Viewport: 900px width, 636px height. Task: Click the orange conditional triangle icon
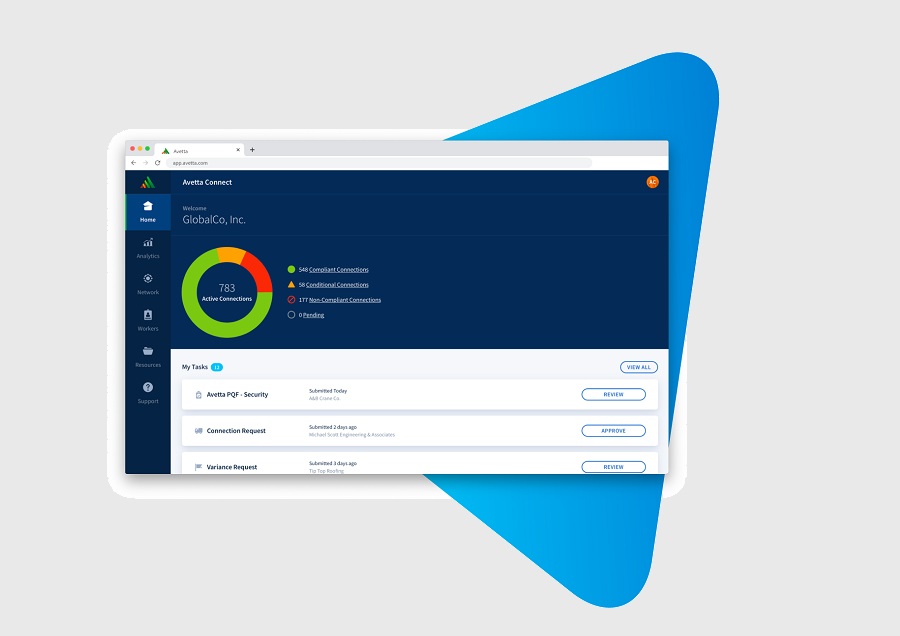[x=291, y=284]
